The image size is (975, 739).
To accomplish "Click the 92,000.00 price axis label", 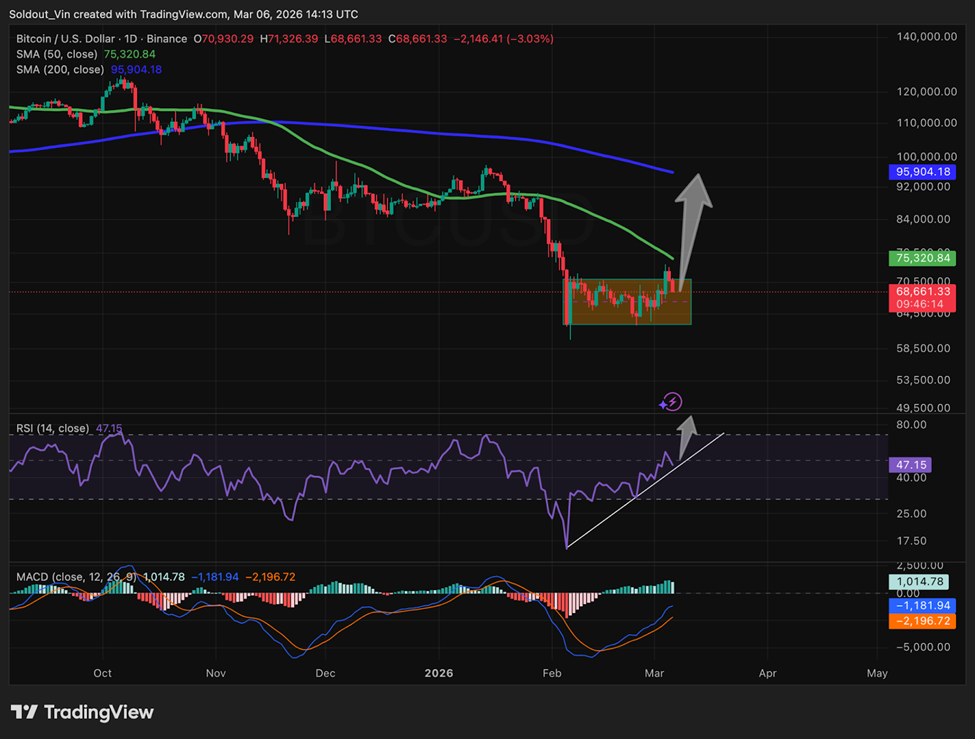I will tap(923, 187).
